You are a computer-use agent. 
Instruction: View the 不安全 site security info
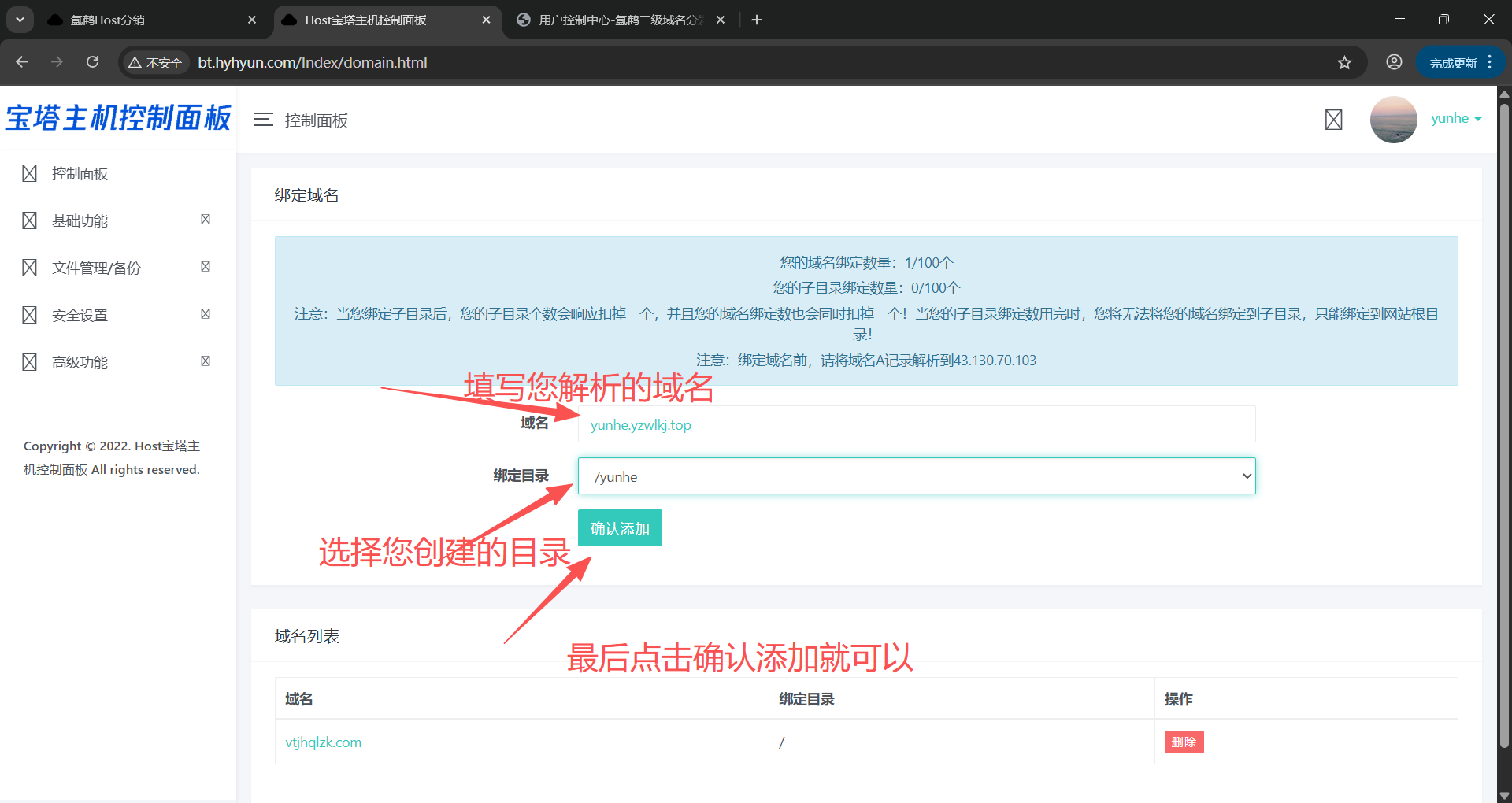156,62
